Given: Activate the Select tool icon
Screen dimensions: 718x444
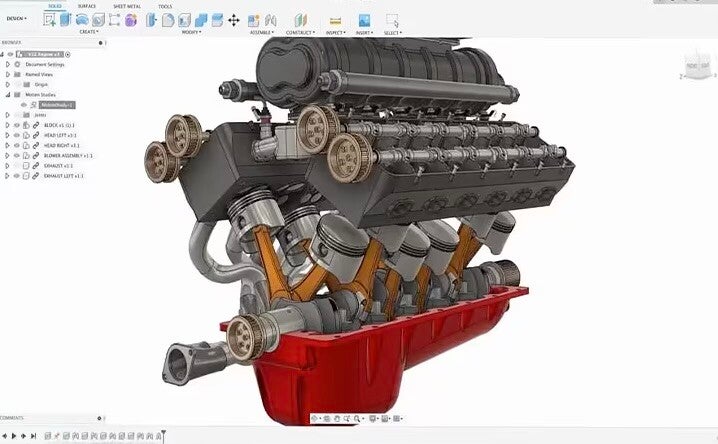Looking at the screenshot, I should click(x=392, y=21).
